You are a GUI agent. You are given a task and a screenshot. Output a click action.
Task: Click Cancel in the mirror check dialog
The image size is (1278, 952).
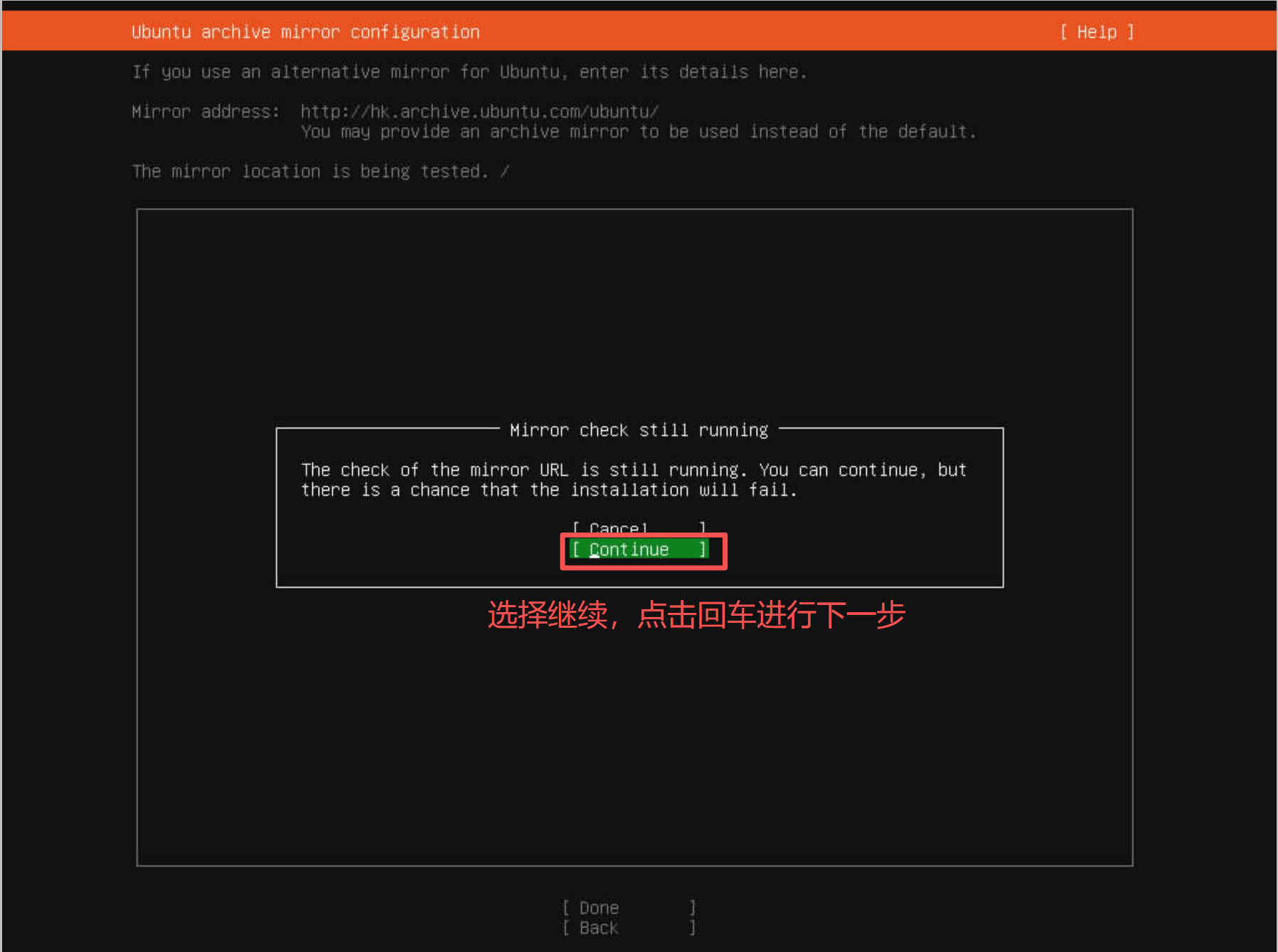638,528
